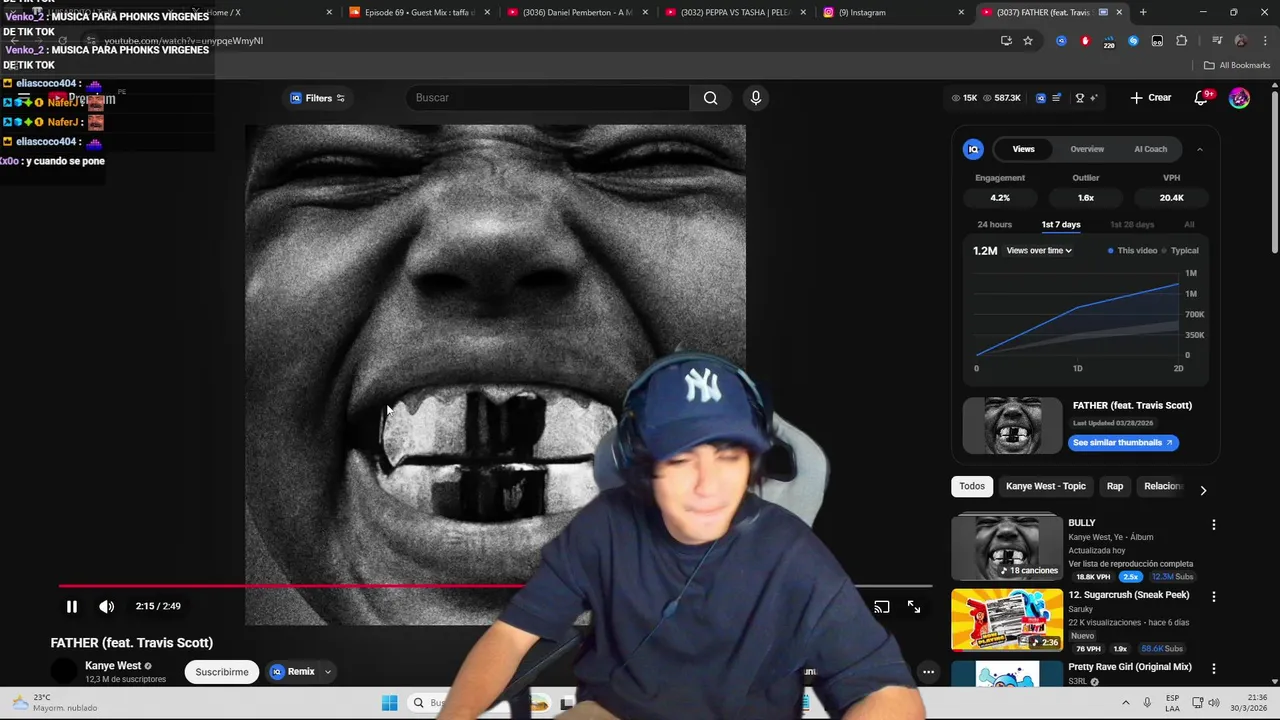The width and height of the screenshot is (1280, 720).
Task: Open the Windows Start menu
Action: point(389,703)
